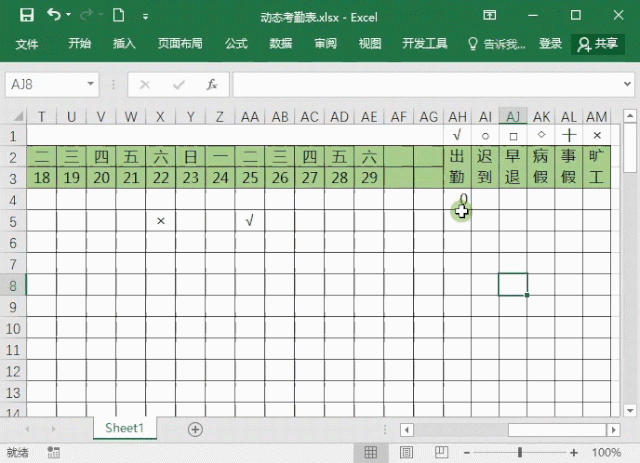Screen dimensions: 640x463
Task: Click the 迟到 header cell
Action: pyautogui.click(x=485, y=167)
